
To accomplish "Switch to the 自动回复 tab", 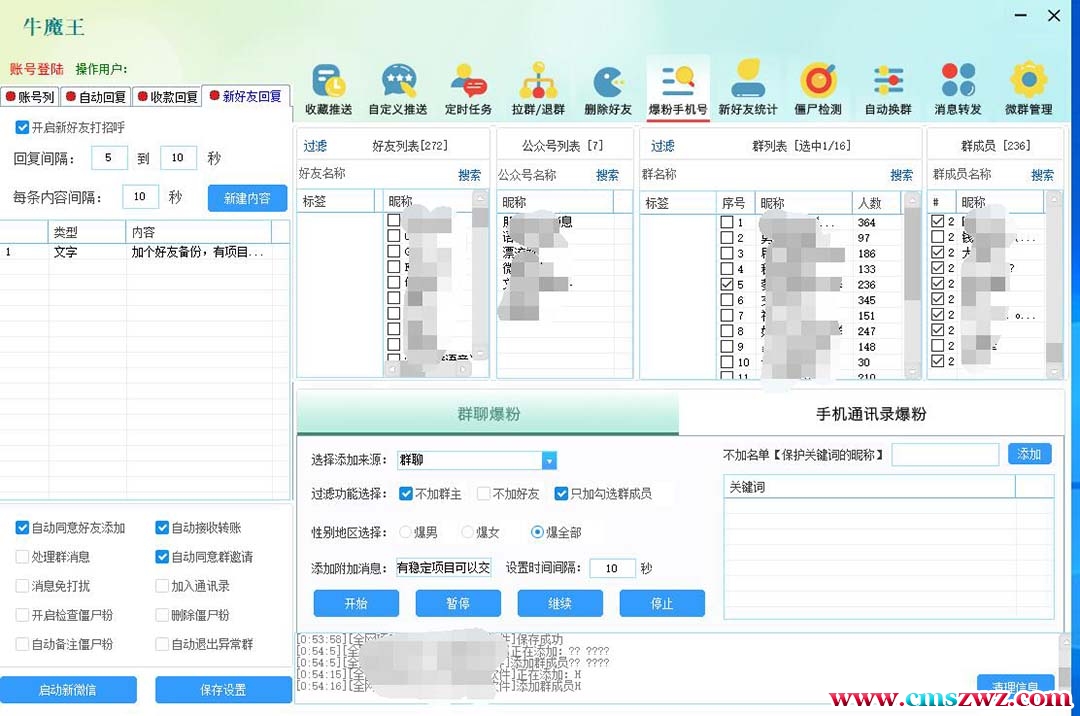I will [x=97, y=97].
